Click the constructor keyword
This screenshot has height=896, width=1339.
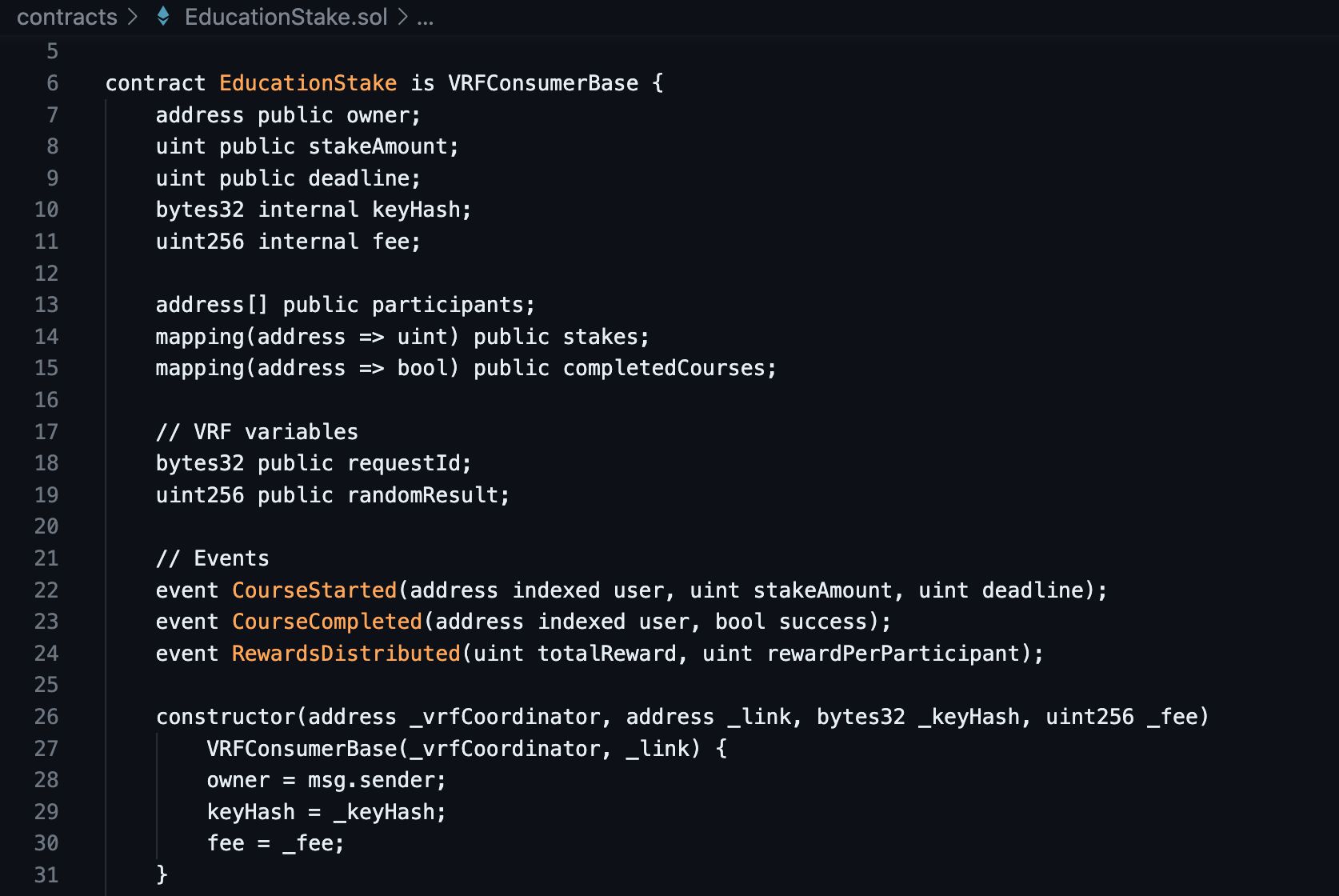(x=226, y=717)
